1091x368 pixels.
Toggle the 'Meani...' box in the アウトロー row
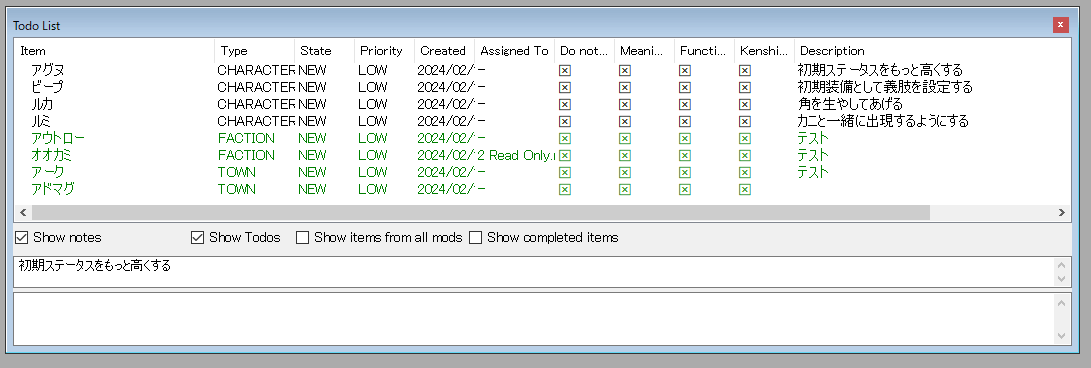coord(625,138)
